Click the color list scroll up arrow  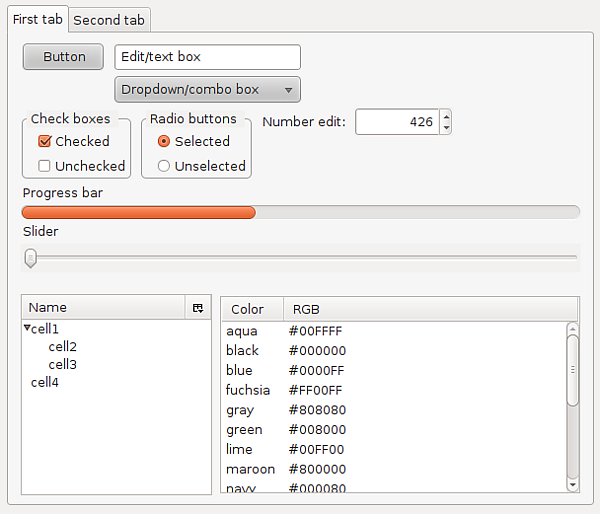coord(572,329)
